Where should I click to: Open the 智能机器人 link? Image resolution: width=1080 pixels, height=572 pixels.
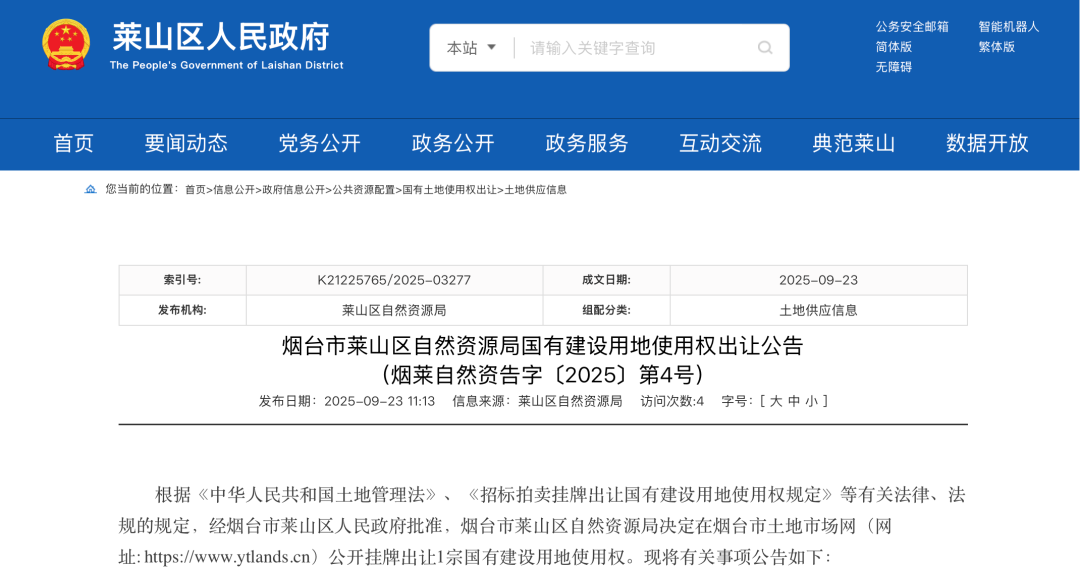pos(1009,27)
